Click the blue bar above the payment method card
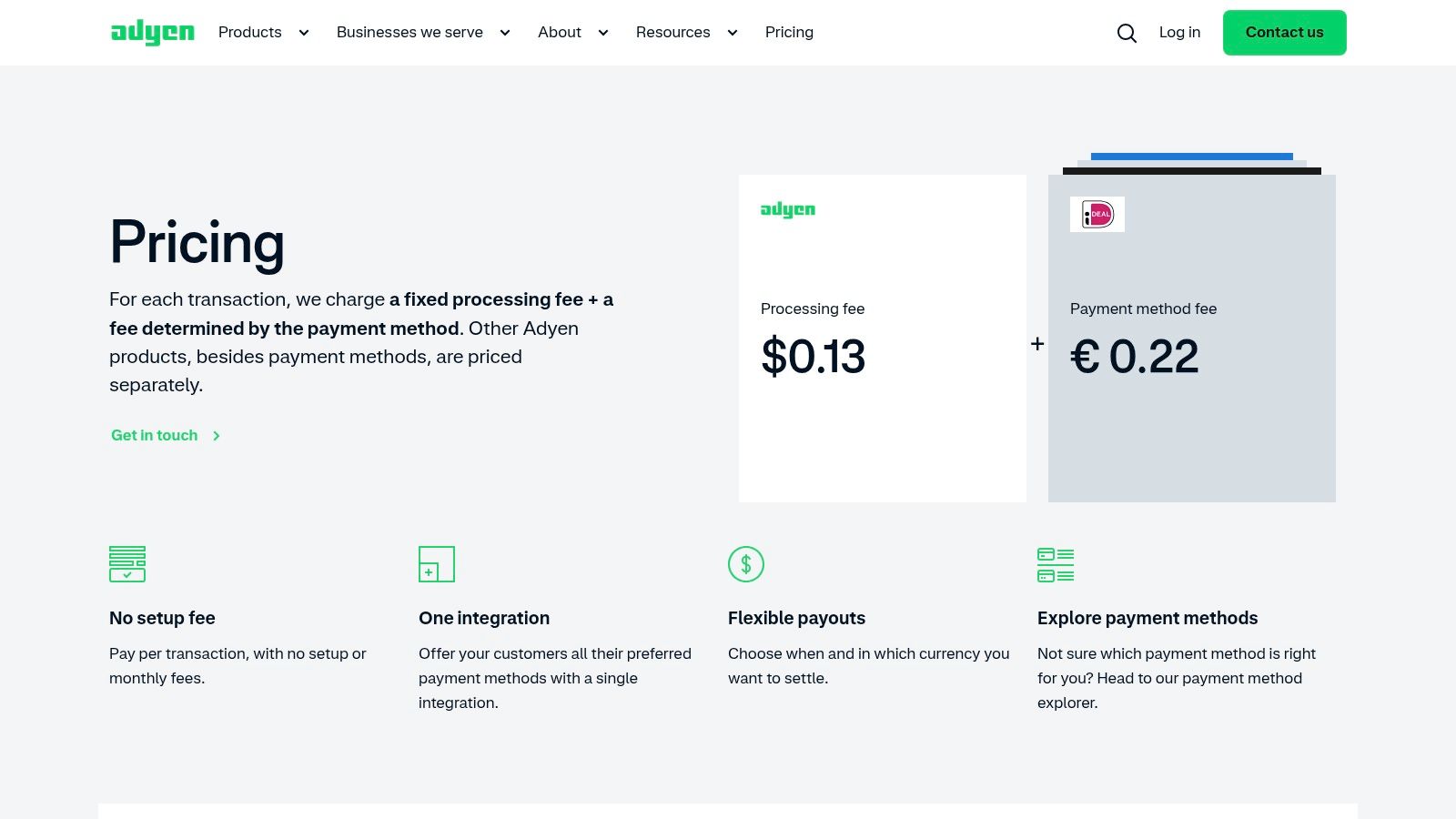 click(x=1192, y=156)
